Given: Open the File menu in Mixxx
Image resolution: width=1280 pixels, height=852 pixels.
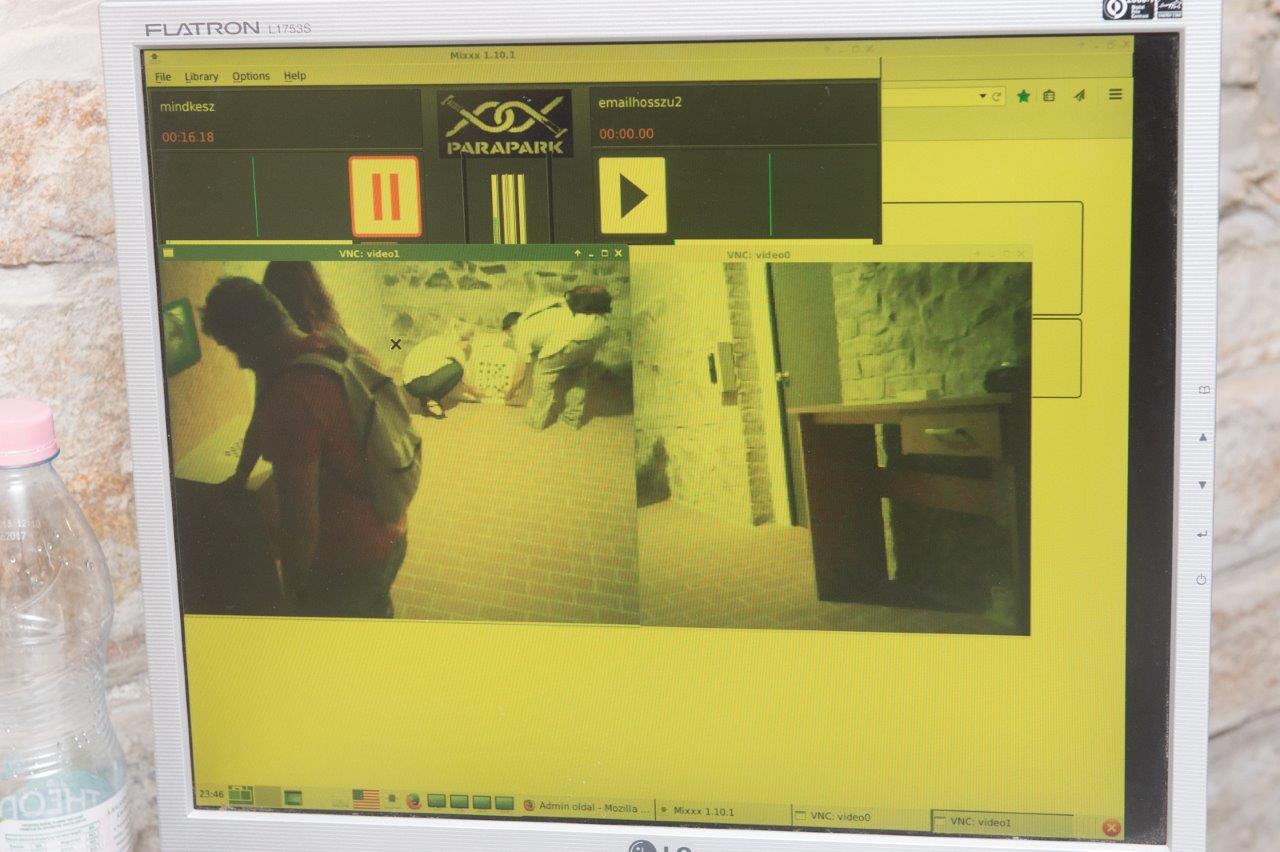Looking at the screenshot, I should click(163, 77).
